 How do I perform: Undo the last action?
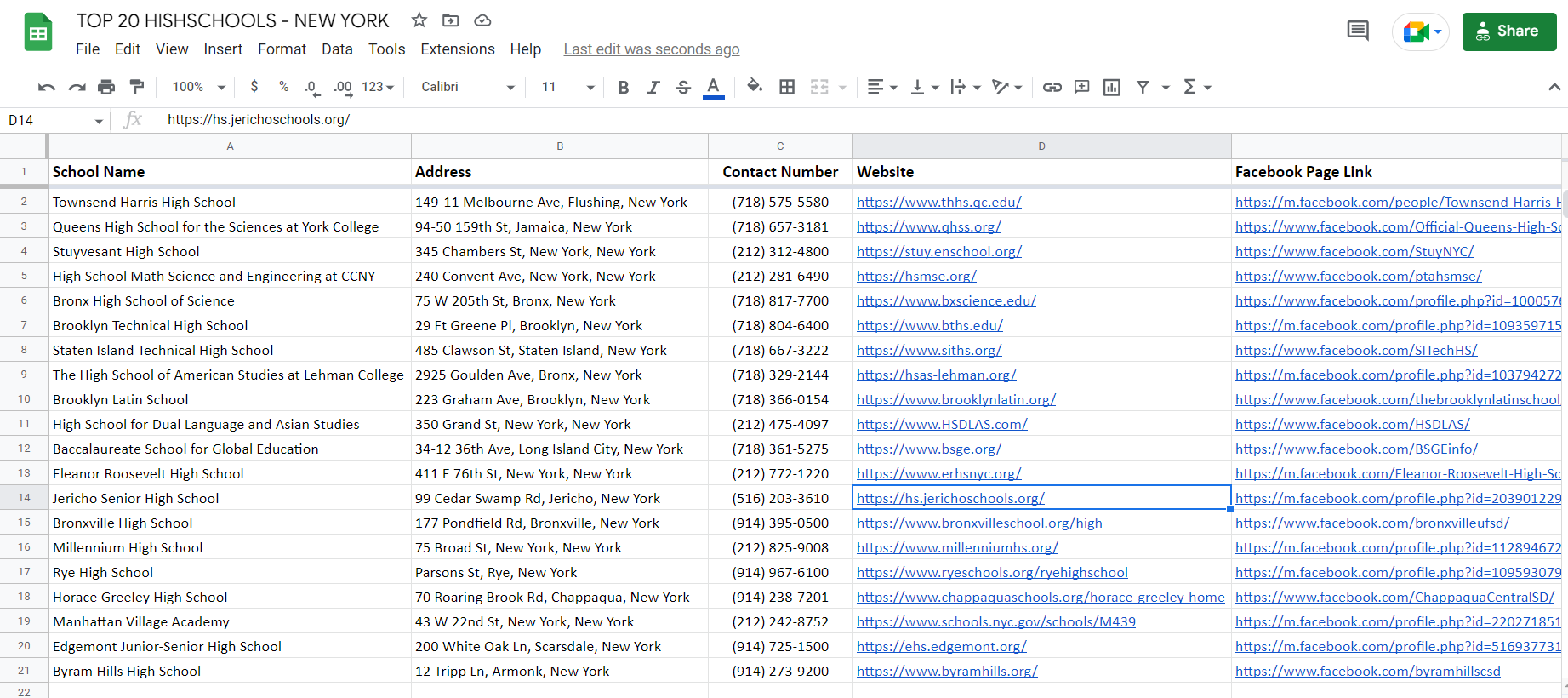pyautogui.click(x=47, y=87)
